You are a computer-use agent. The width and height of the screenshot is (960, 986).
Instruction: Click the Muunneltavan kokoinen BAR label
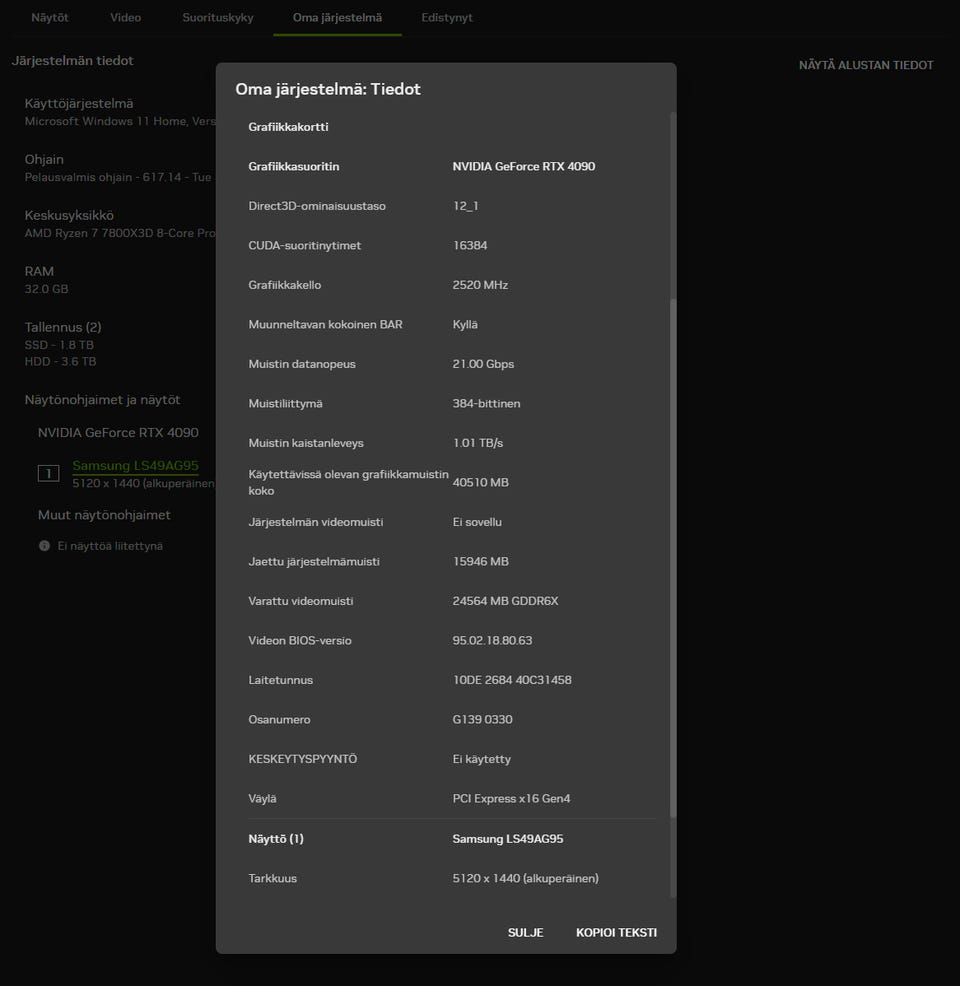[x=325, y=324]
